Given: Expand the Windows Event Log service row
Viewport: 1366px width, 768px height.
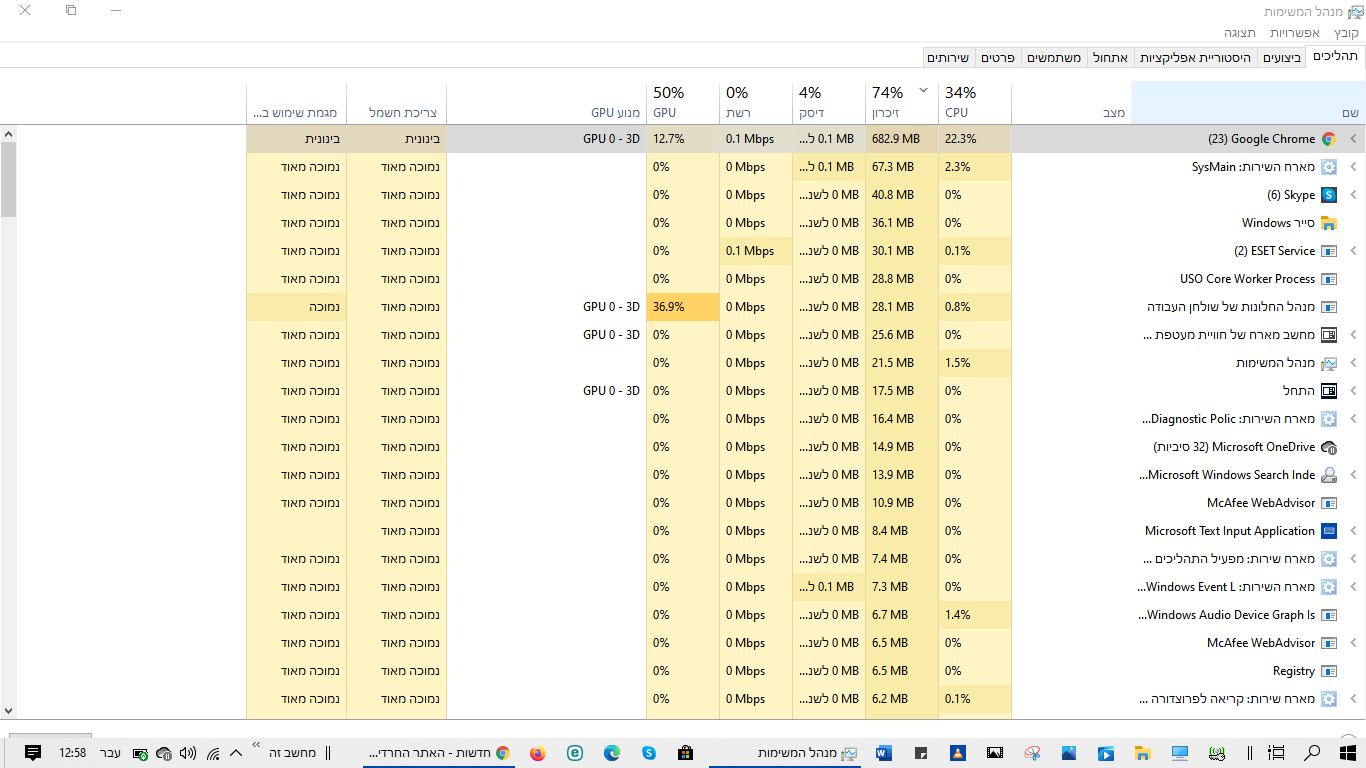Looking at the screenshot, I should coord(1353,587).
